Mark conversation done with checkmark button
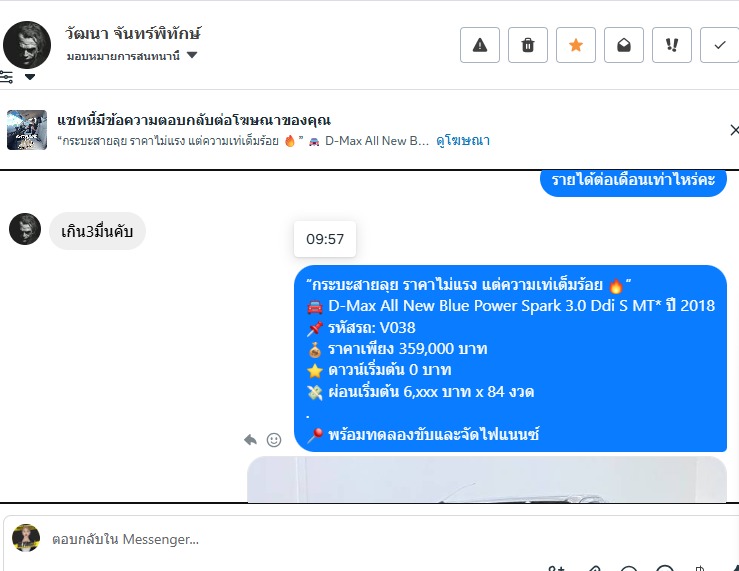 pyautogui.click(x=720, y=45)
